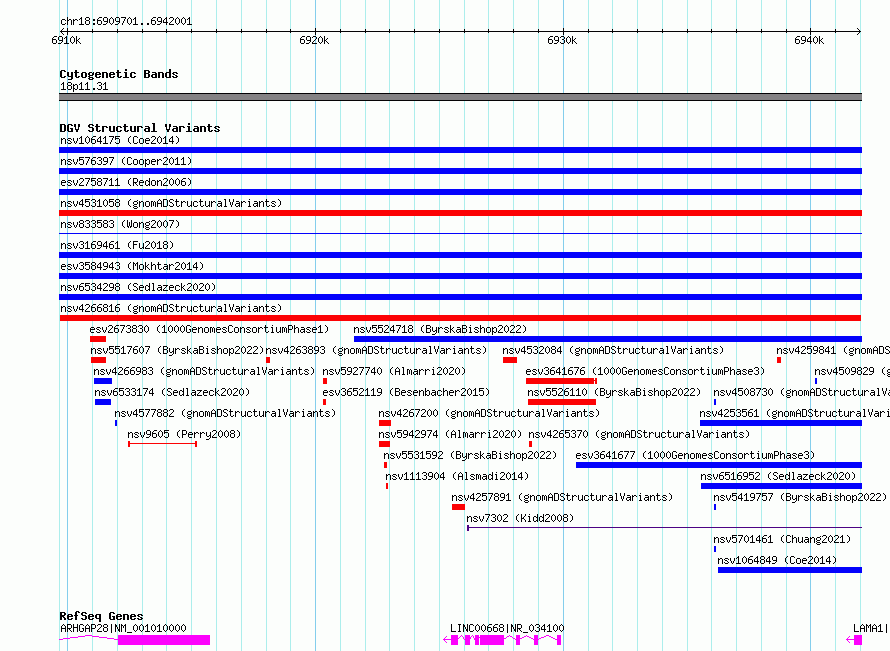Select the nsv576397 (Cooper2011) variant label
890x651 pixels.
(x=126, y=161)
